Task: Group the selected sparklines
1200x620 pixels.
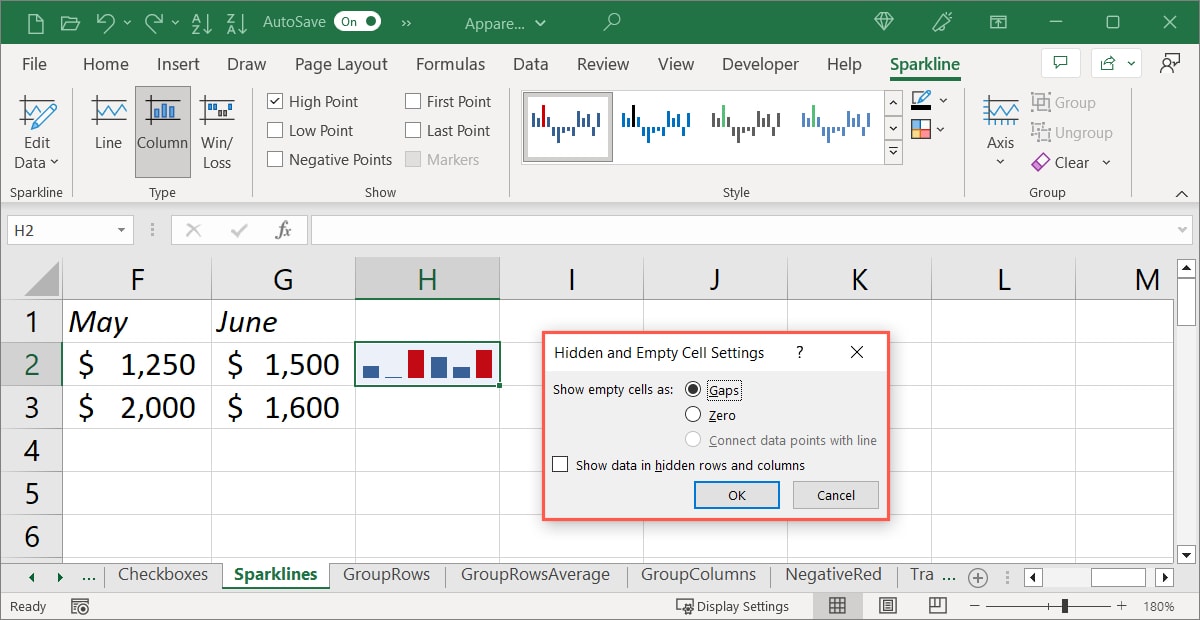Action: [x=1064, y=102]
